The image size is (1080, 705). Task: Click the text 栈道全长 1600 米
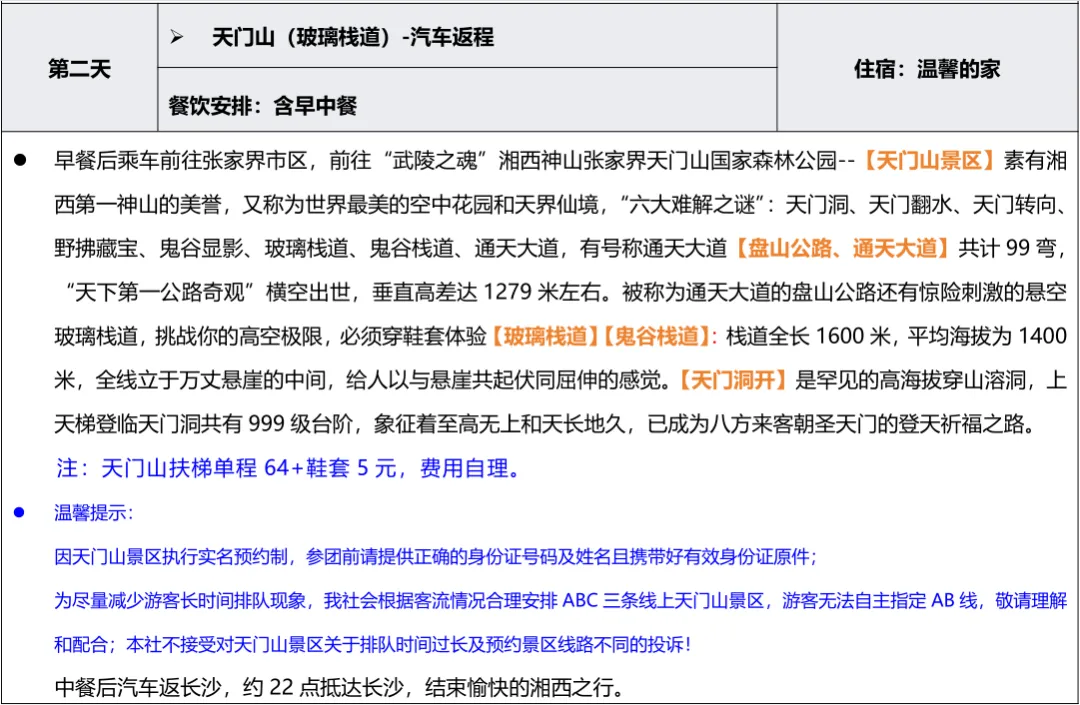click(x=808, y=336)
